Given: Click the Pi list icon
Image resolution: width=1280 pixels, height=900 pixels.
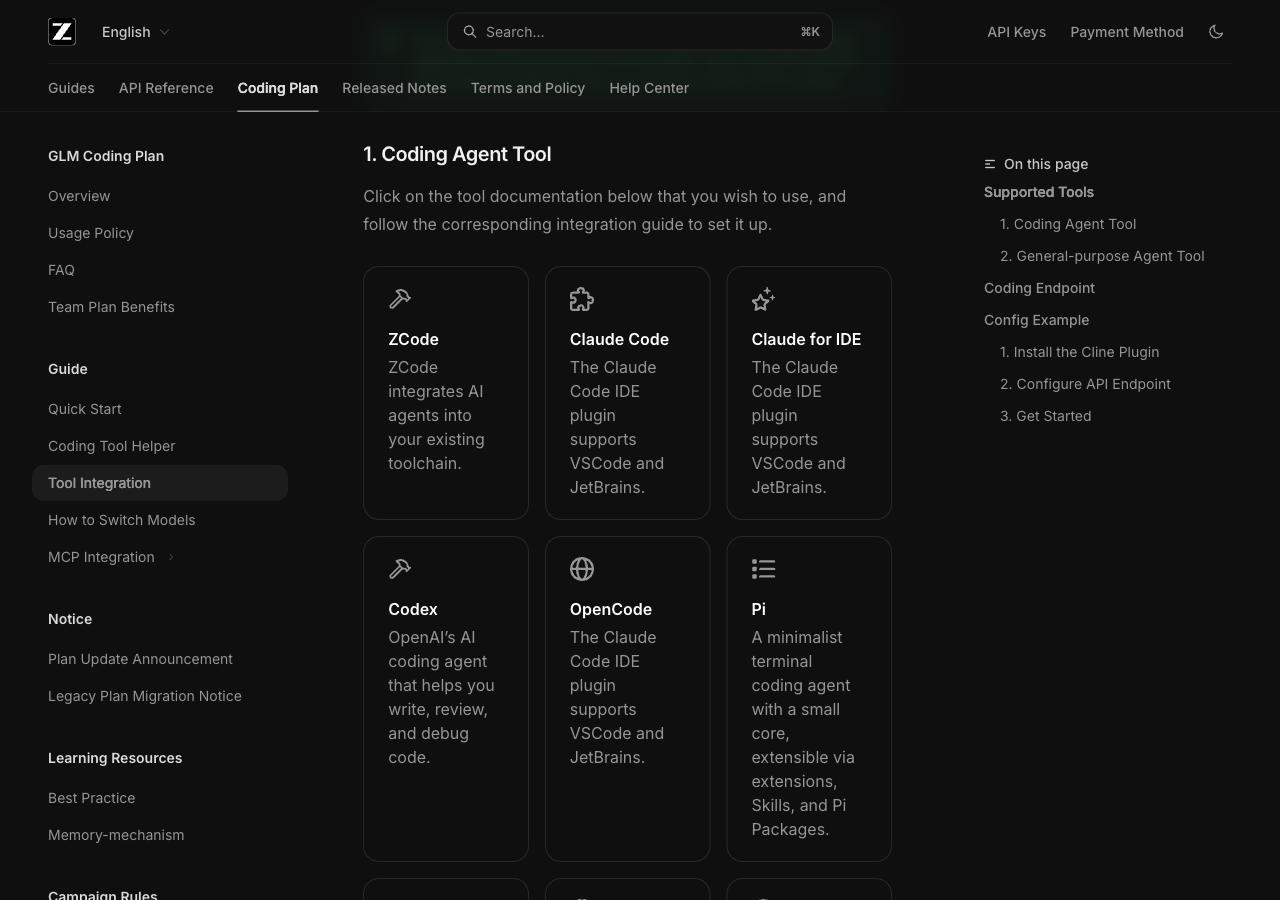Looking at the screenshot, I should (x=763, y=569).
